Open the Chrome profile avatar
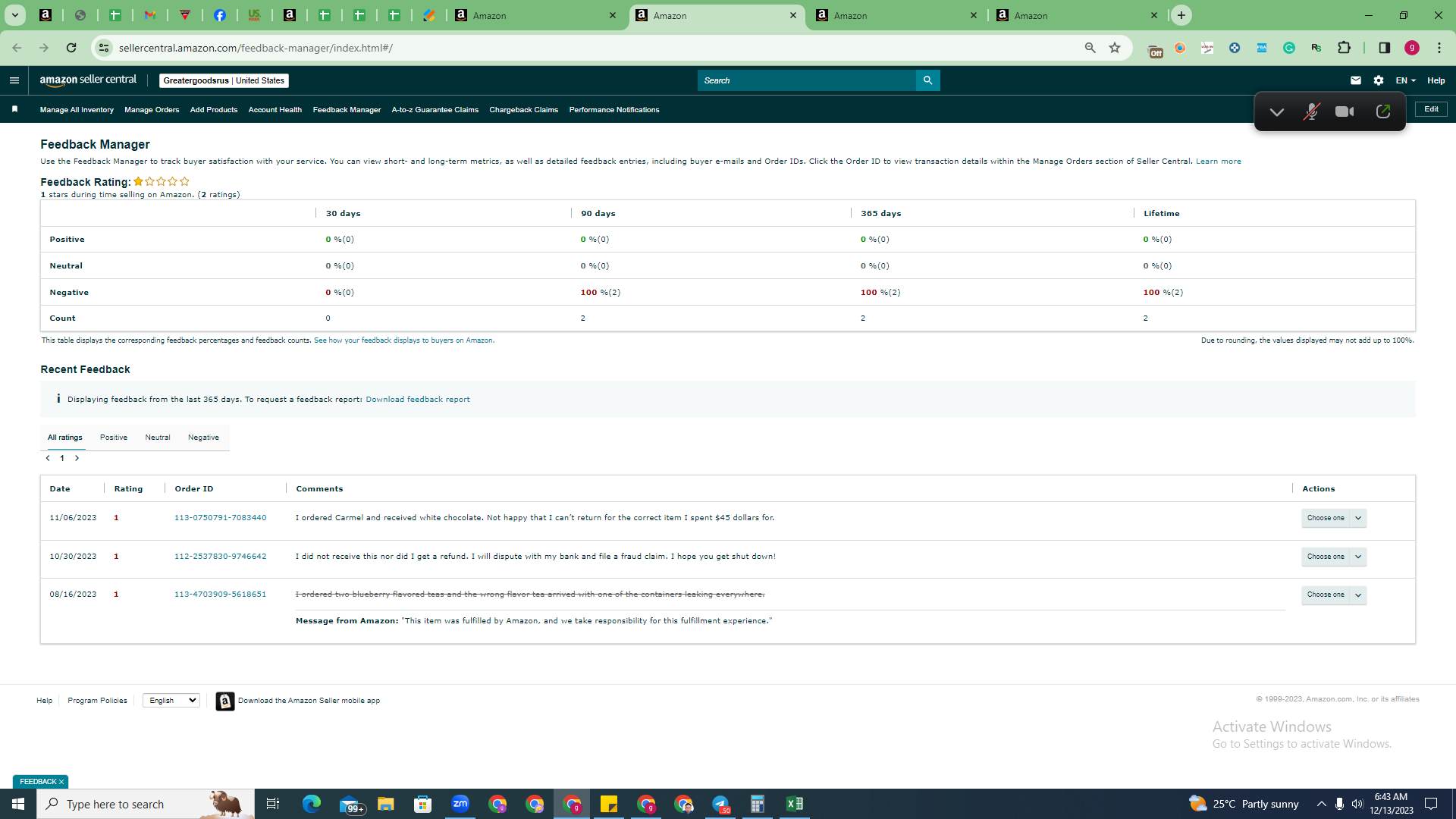Screen dimensions: 1456x819 [1411, 48]
